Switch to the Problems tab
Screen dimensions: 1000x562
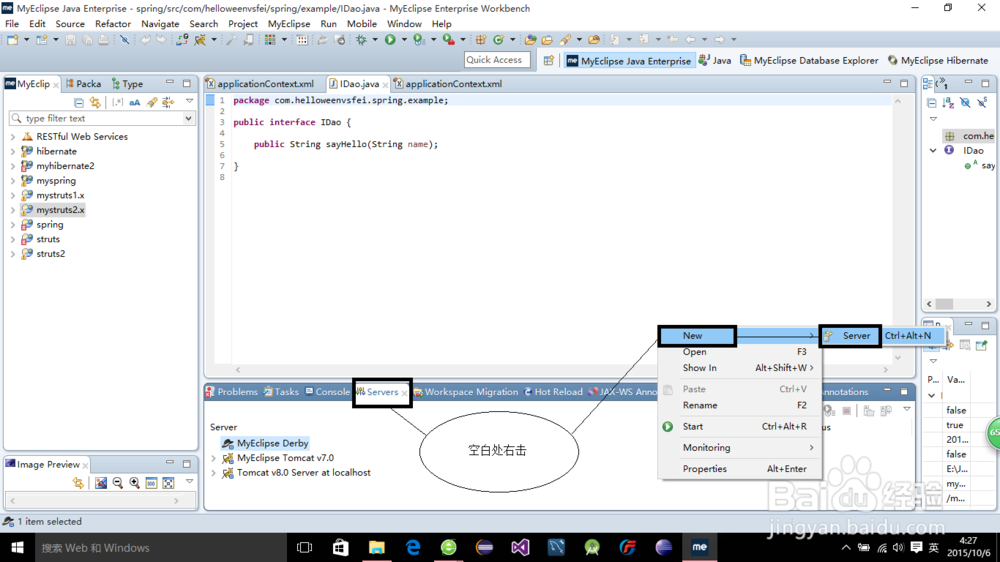(232, 392)
